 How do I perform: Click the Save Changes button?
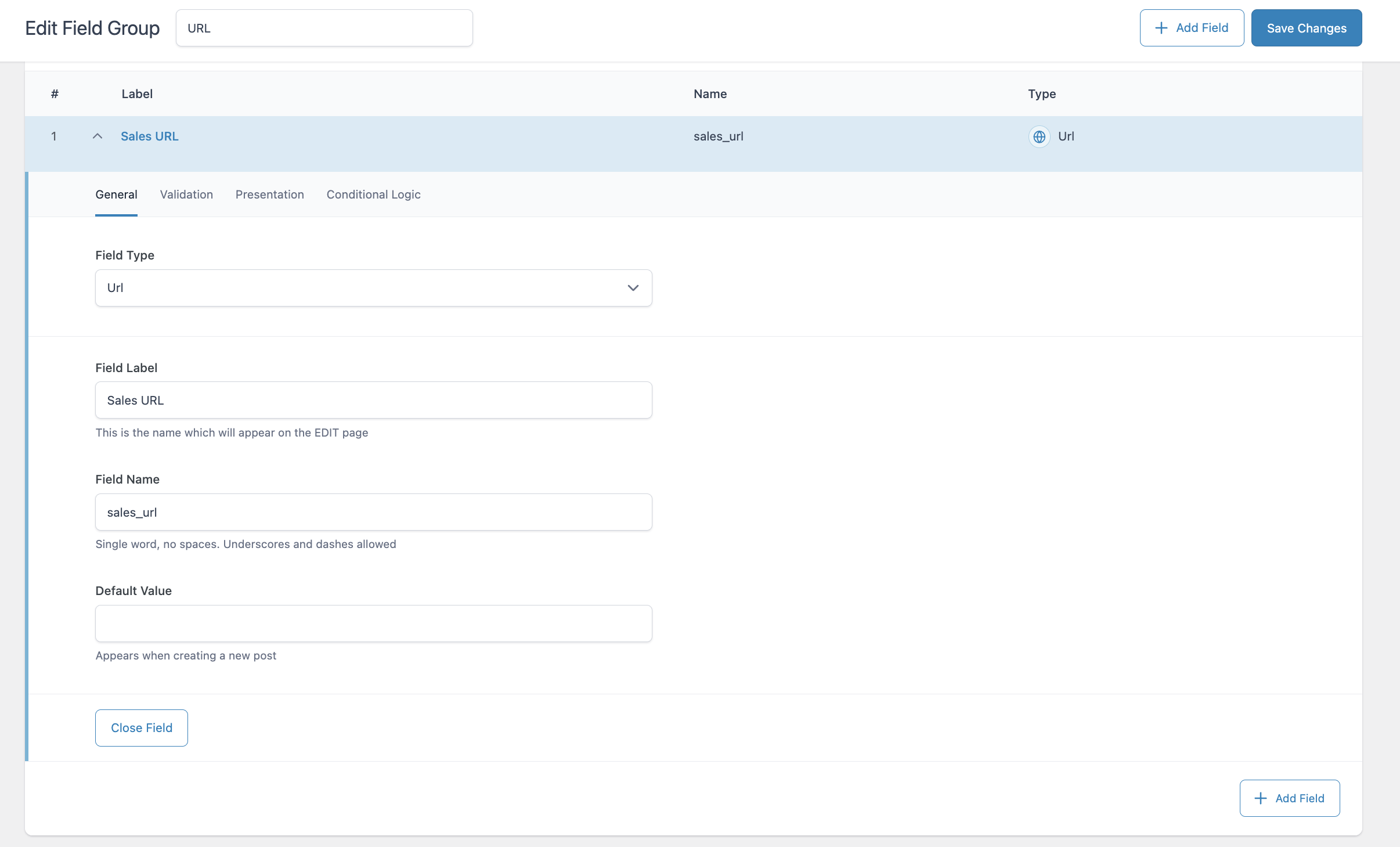tap(1306, 27)
